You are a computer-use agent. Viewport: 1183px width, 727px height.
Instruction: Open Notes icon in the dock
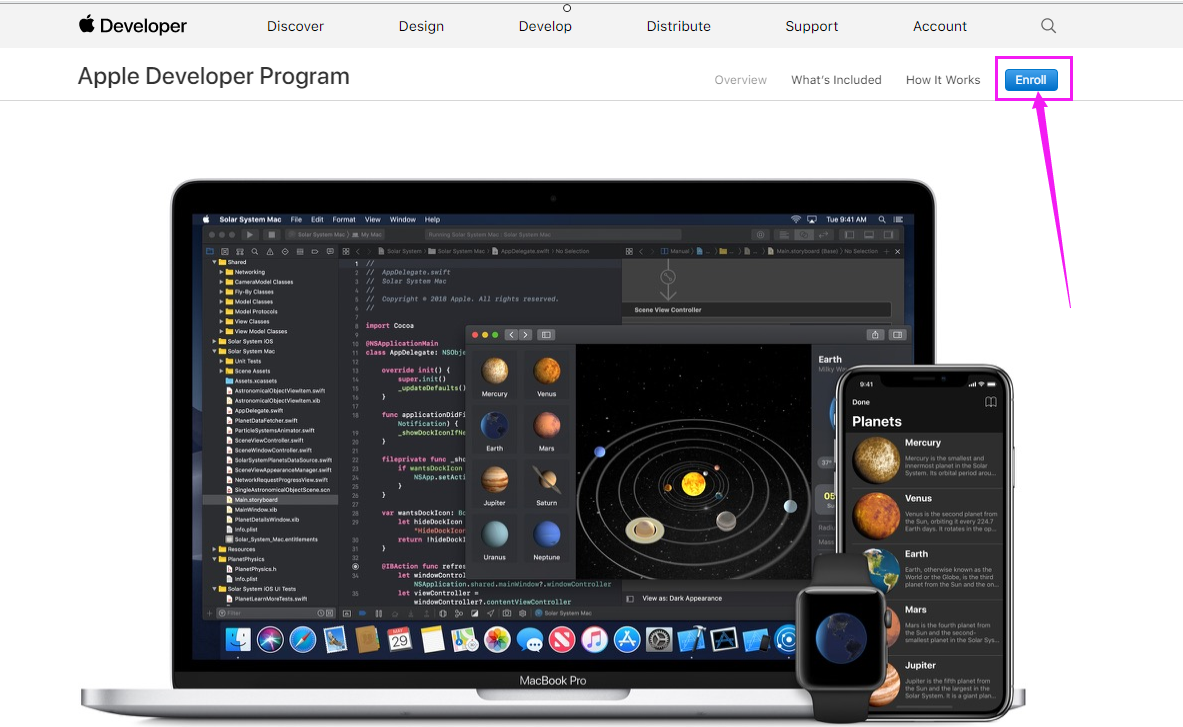432,640
